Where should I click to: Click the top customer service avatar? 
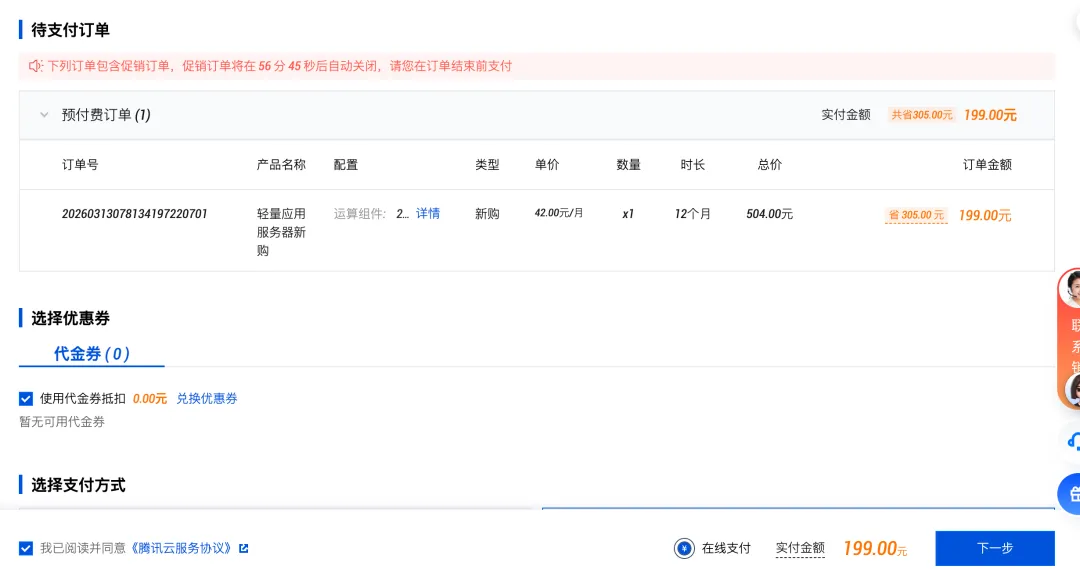[x=1071, y=288]
